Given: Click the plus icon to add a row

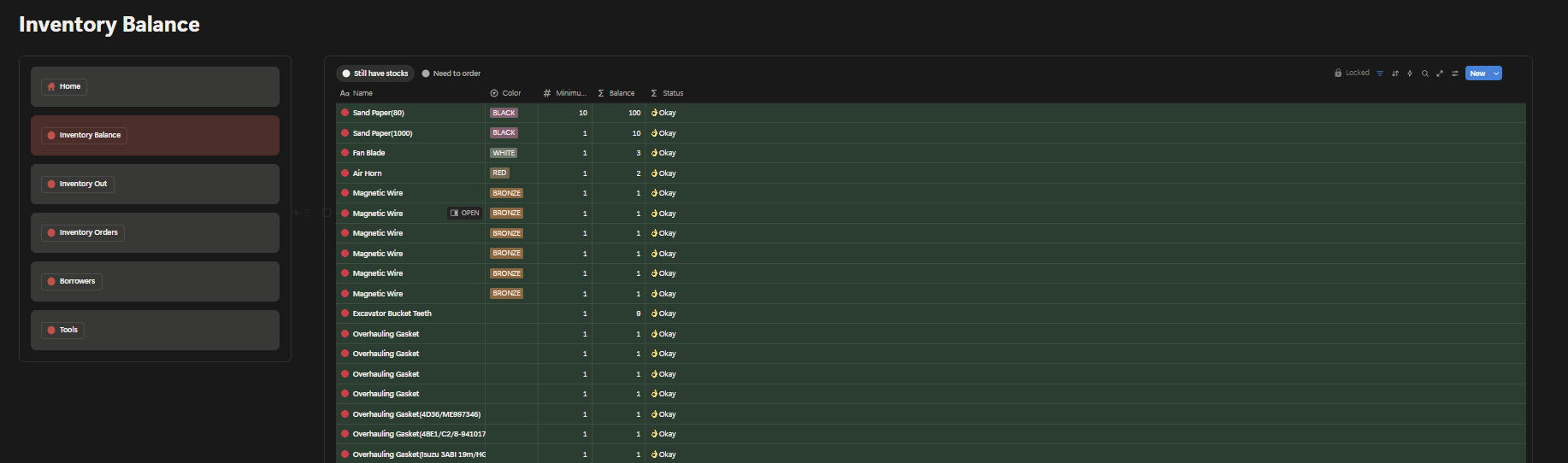Looking at the screenshot, I should [x=297, y=213].
